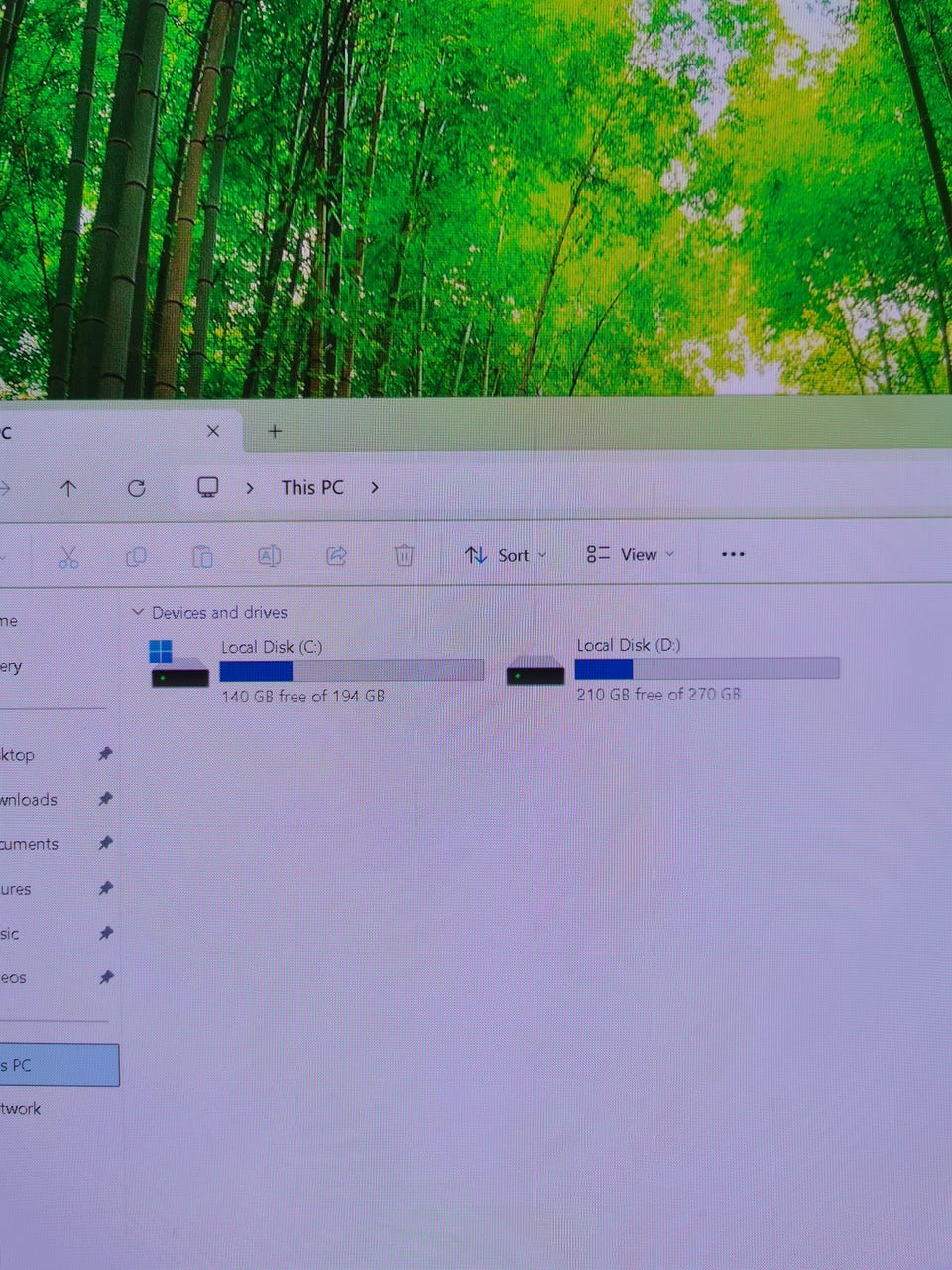Open Downloads in the sidebar
The image size is (952, 1270).
29,800
